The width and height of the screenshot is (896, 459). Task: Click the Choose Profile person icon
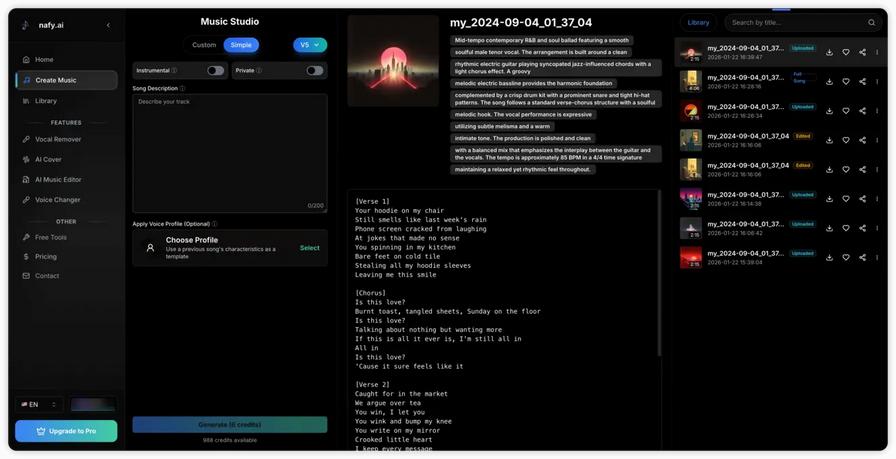pos(150,248)
